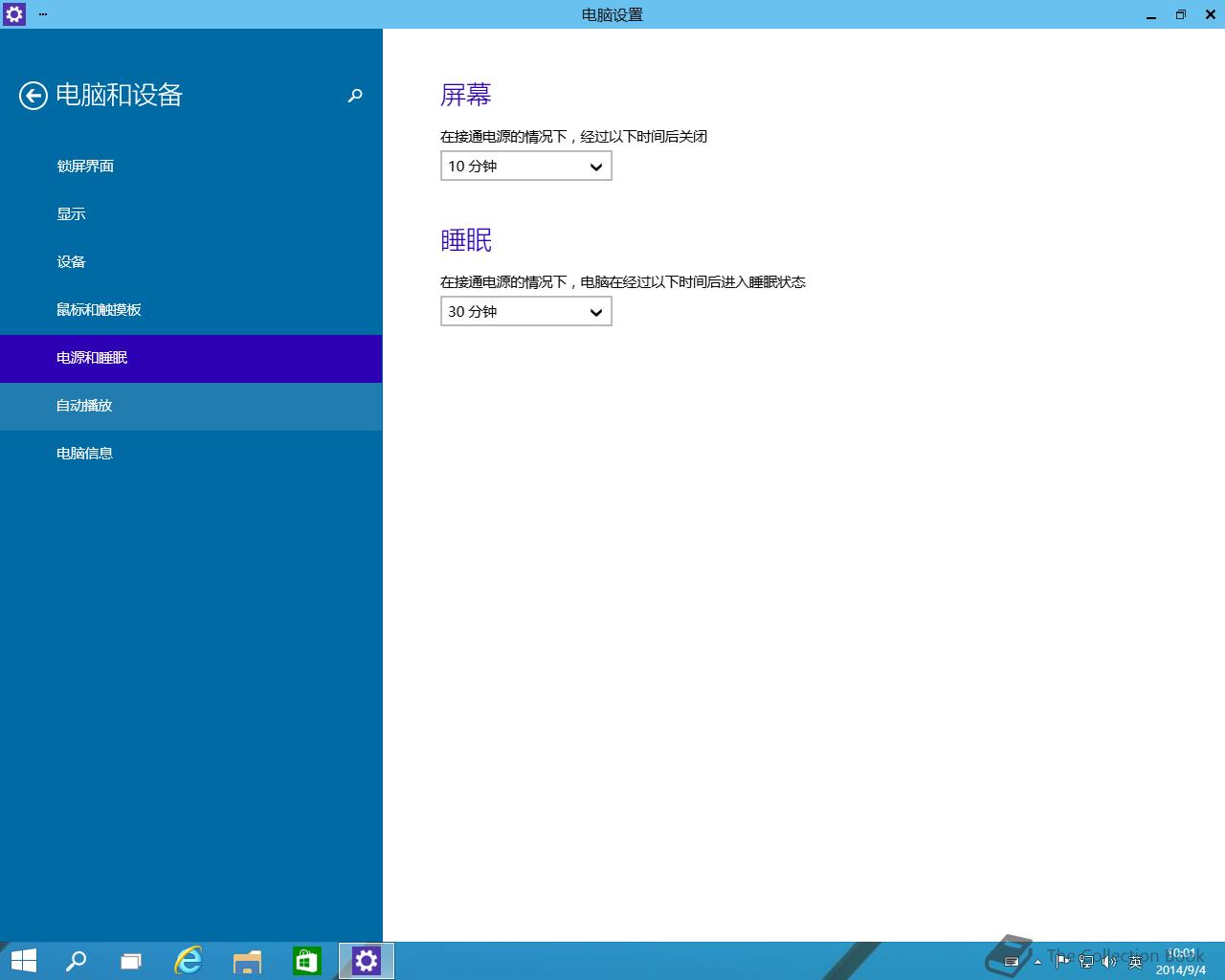
Task: Open the touch keyboard tray icon
Action: point(1011,962)
